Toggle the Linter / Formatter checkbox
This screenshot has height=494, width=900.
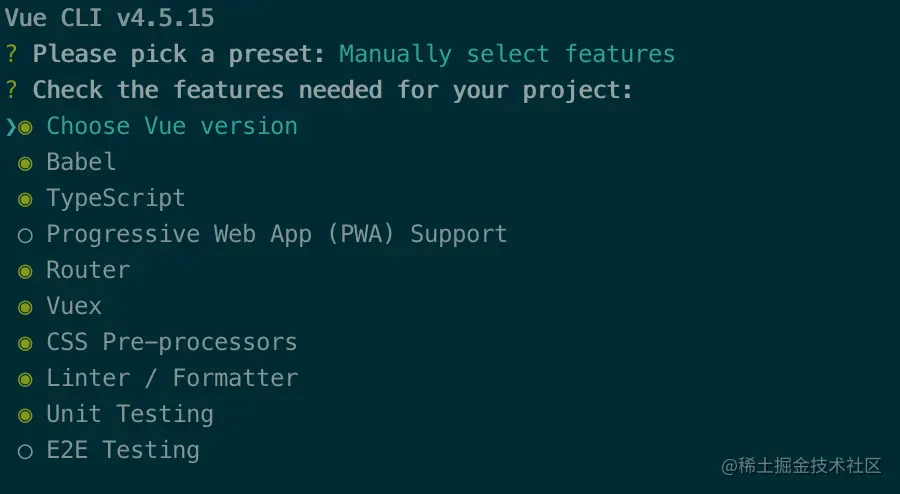coord(25,379)
